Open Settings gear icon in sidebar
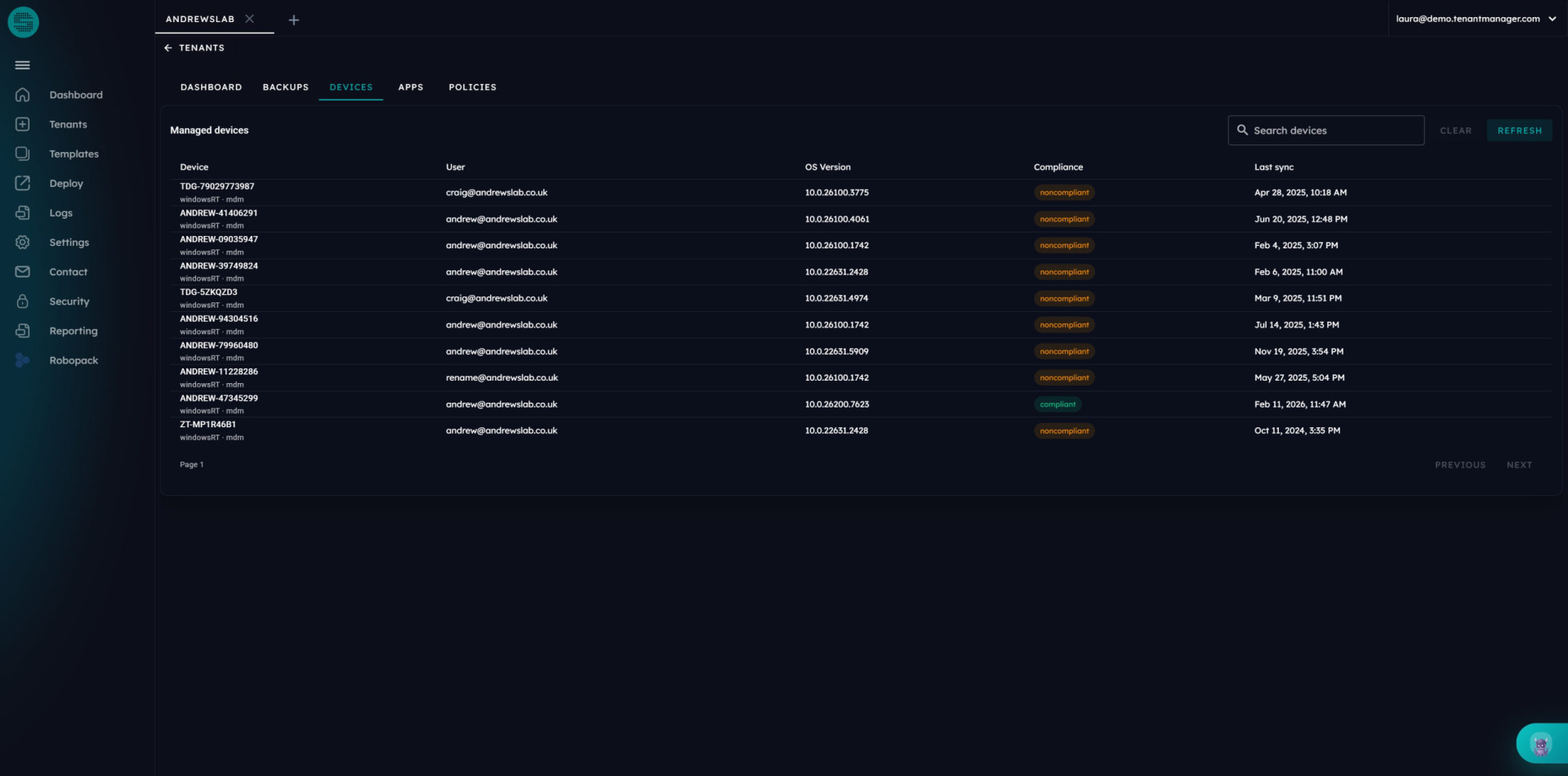Viewport: 1568px width, 776px height. 23,243
